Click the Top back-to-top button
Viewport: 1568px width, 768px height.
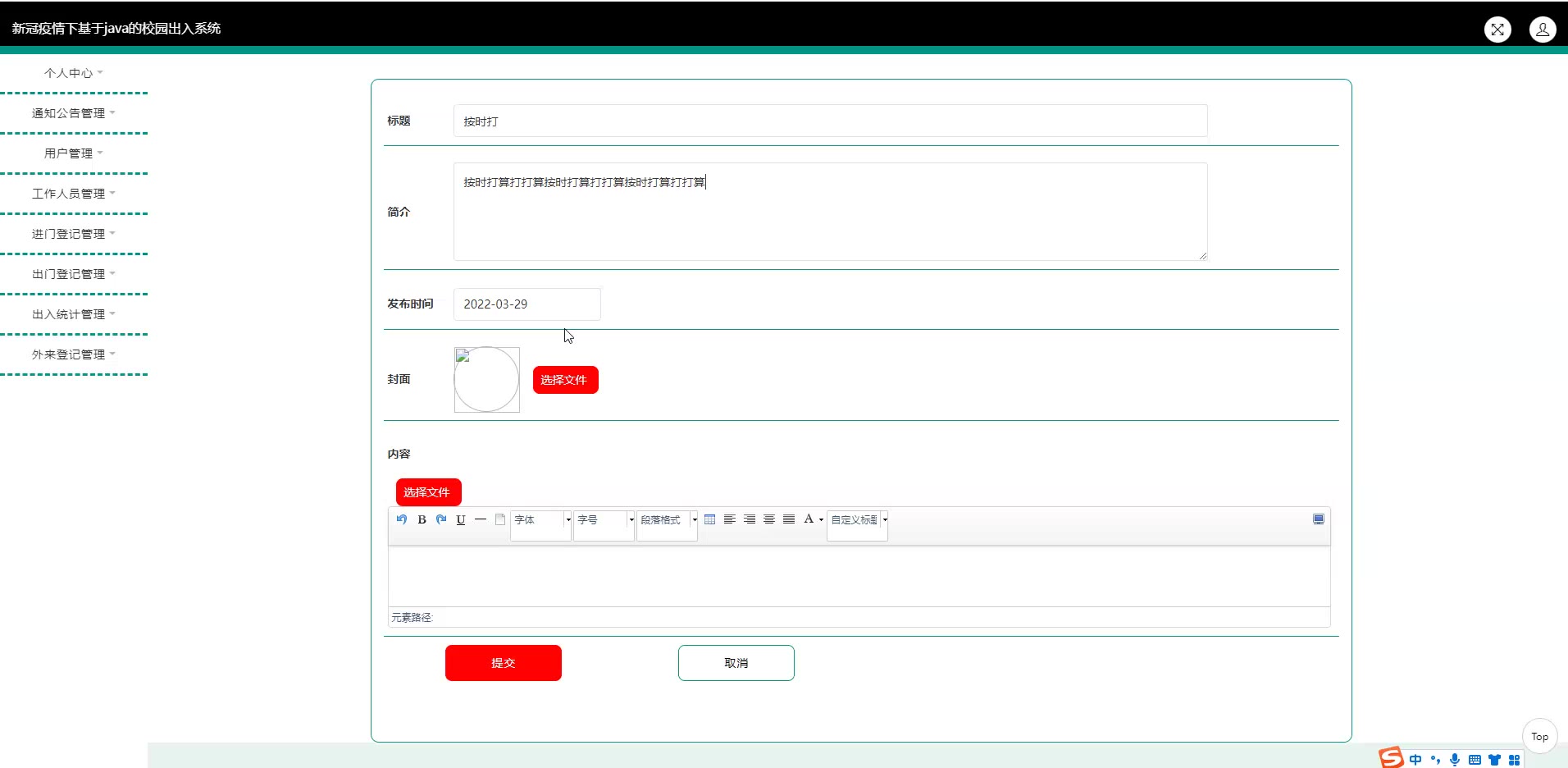(x=1540, y=737)
